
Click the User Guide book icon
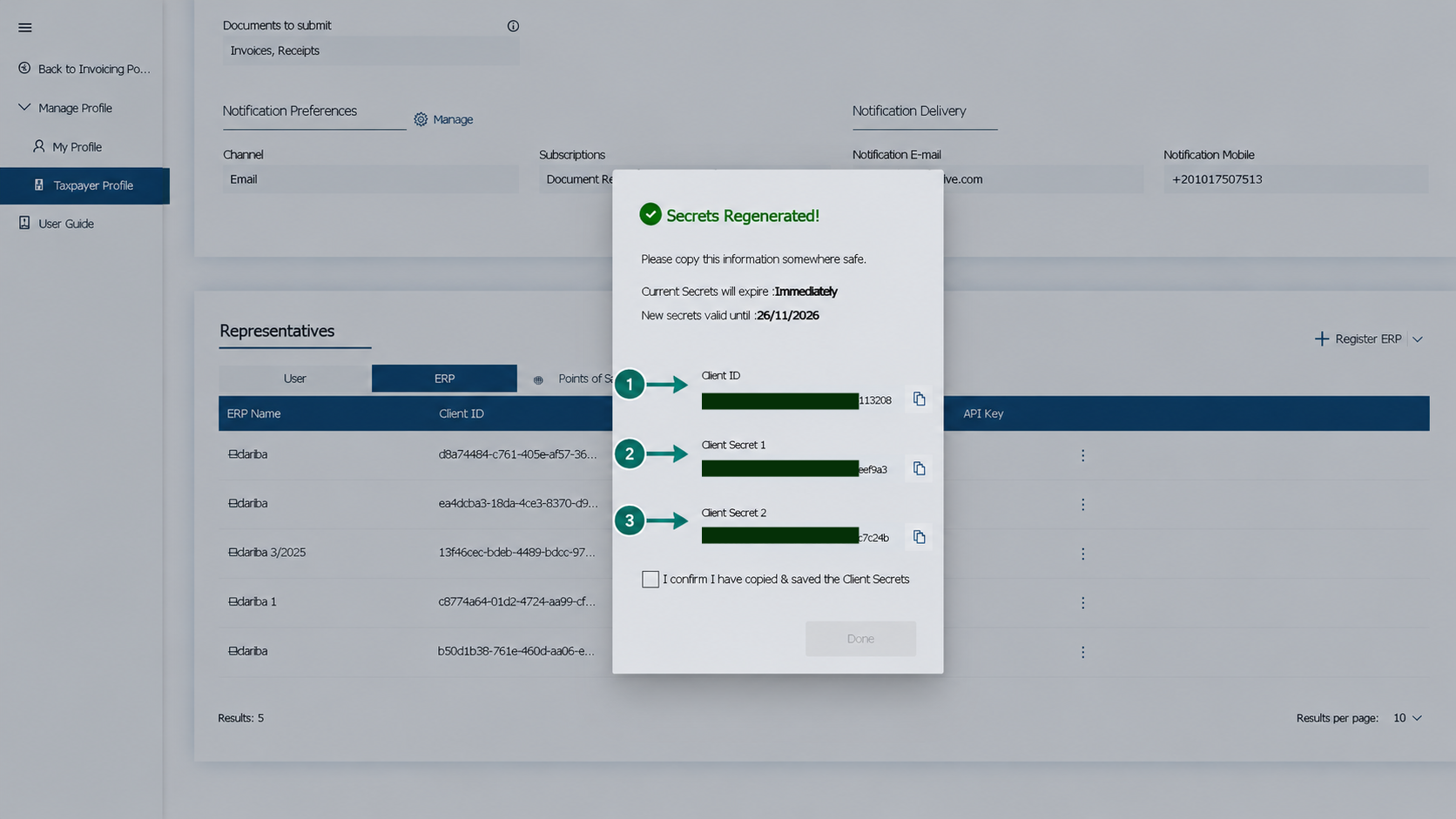(x=24, y=223)
